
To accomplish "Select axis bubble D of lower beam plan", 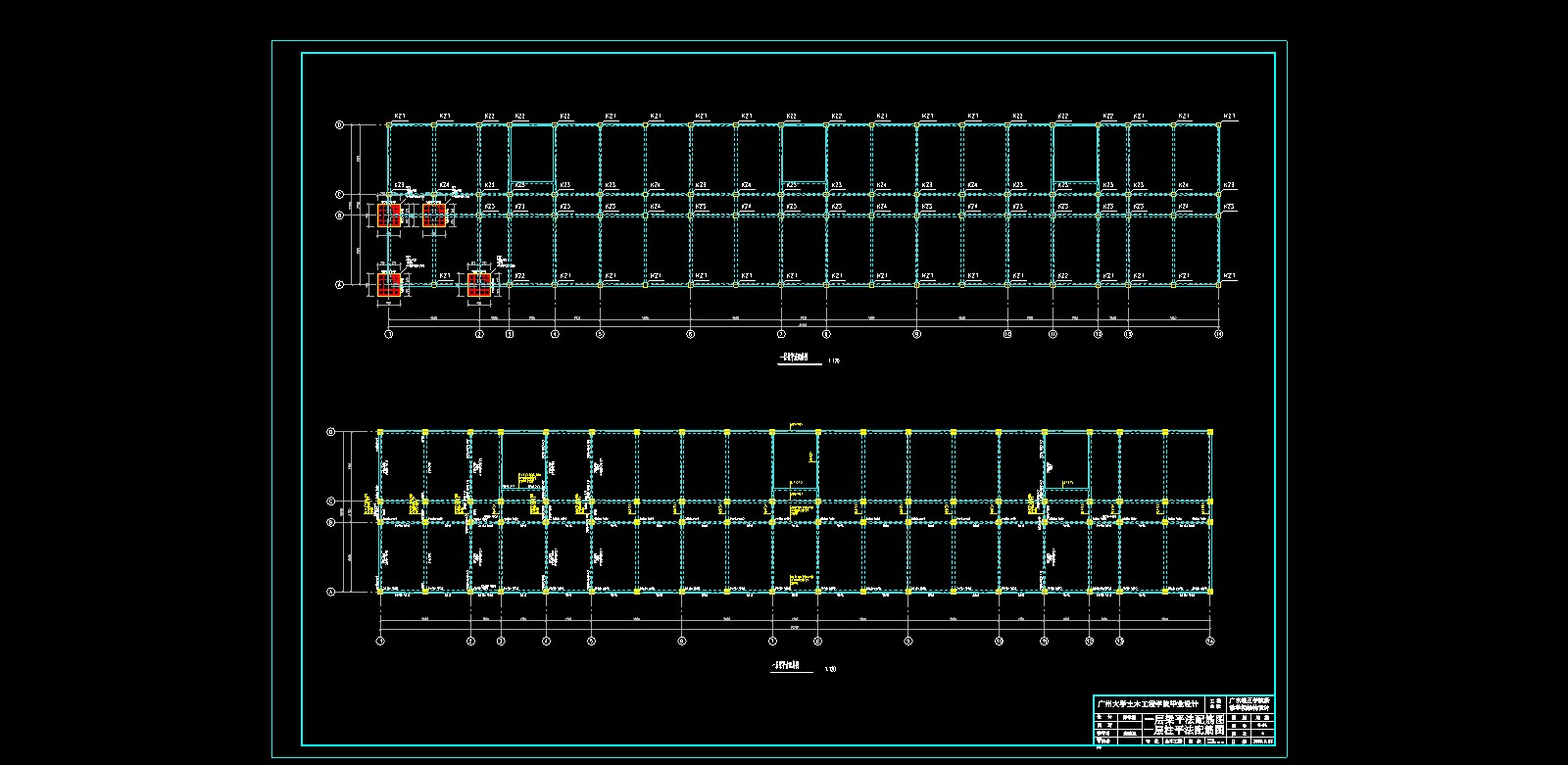I will (x=331, y=431).
